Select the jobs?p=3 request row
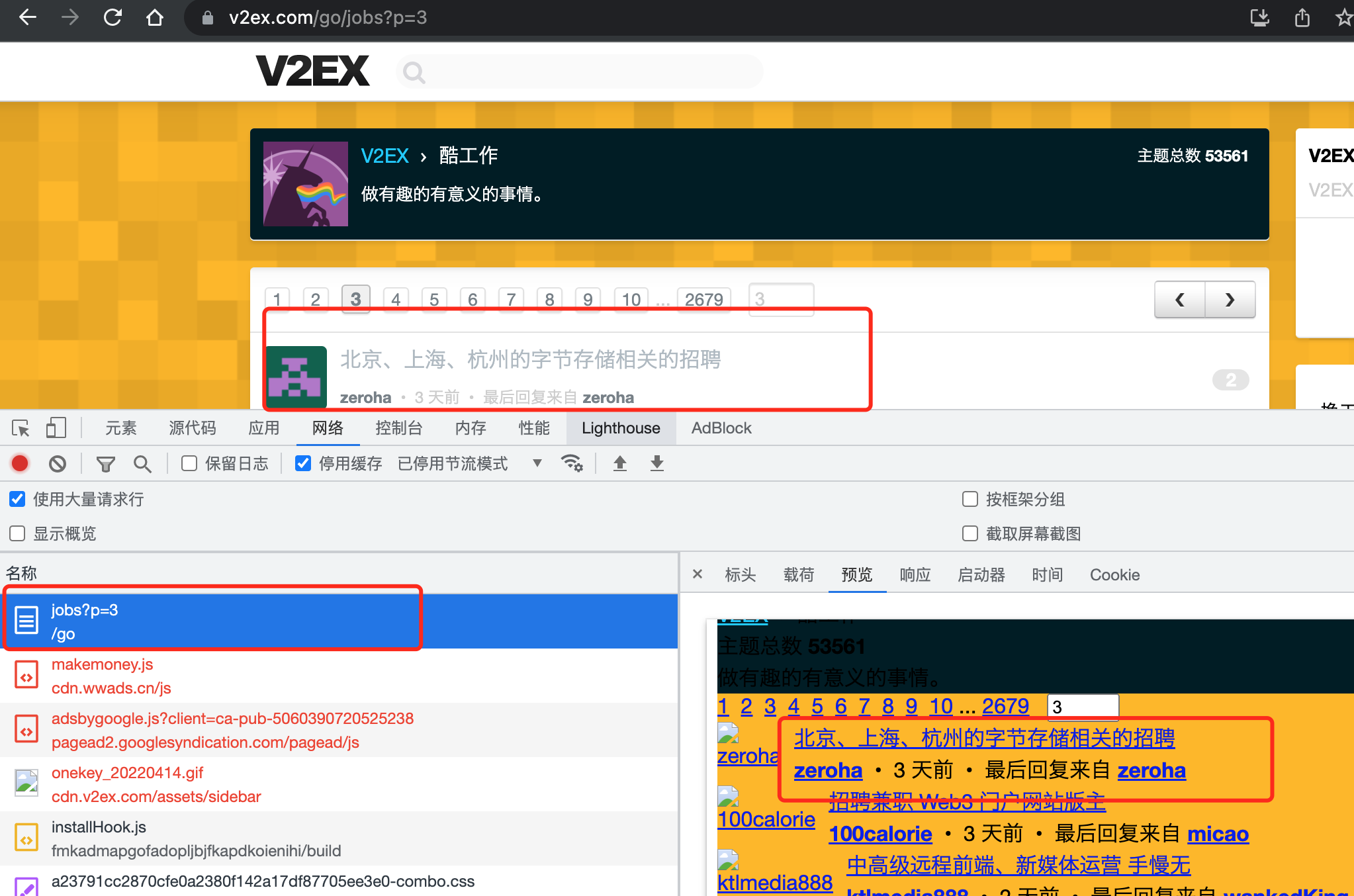 (339, 621)
